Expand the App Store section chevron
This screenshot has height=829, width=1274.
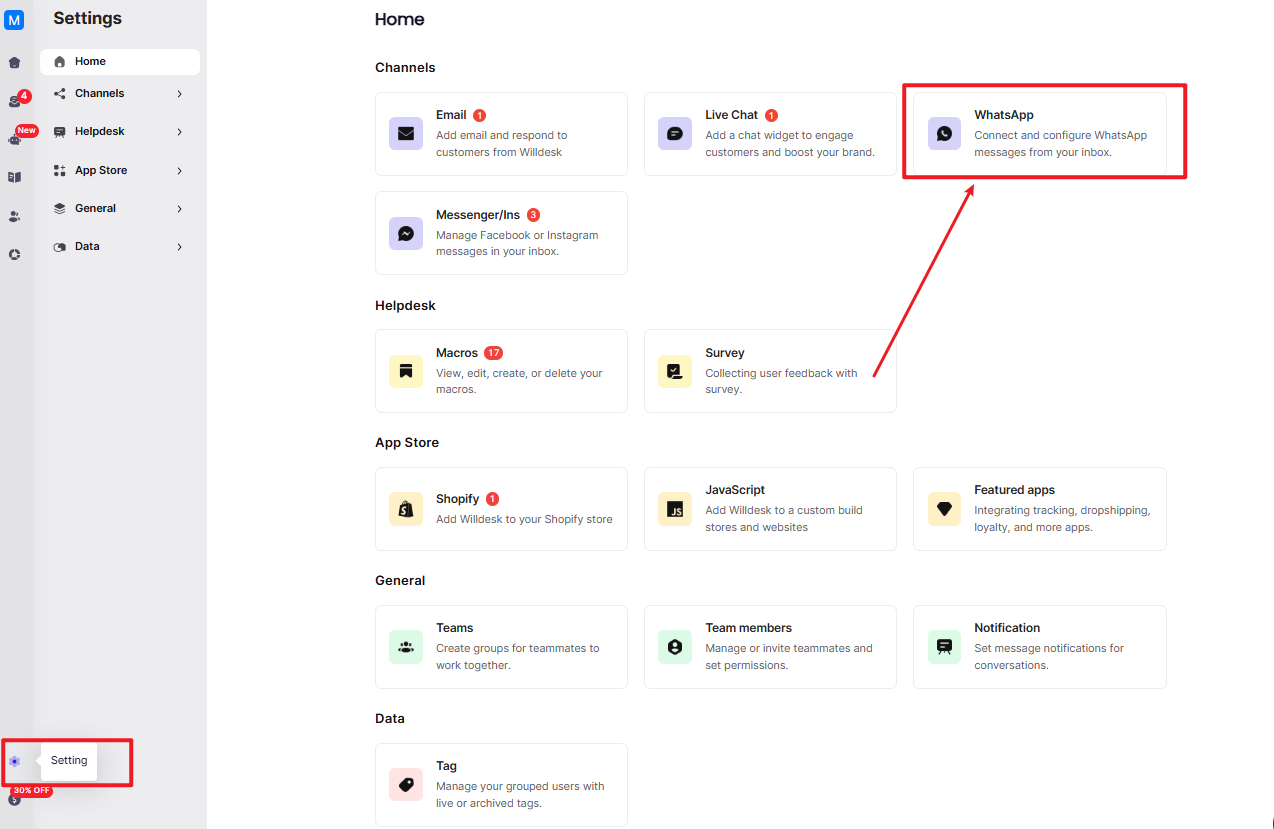[x=180, y=171]
